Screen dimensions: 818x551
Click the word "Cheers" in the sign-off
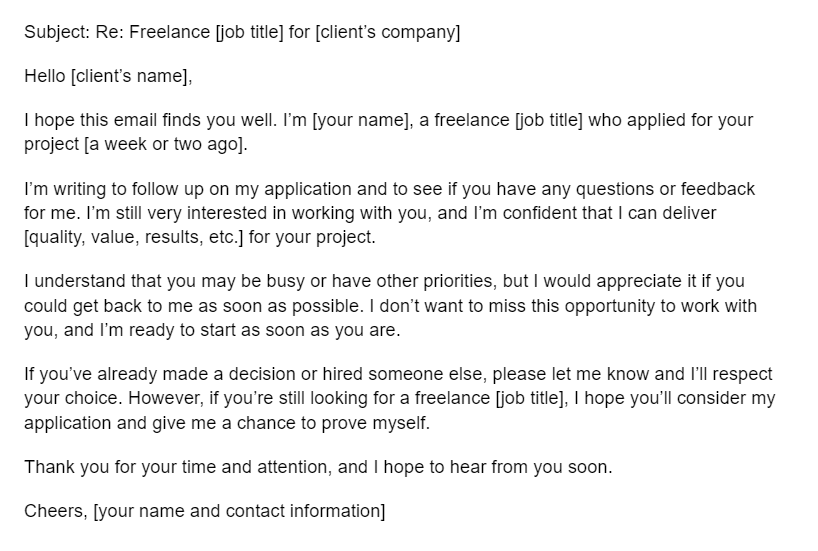53,510
